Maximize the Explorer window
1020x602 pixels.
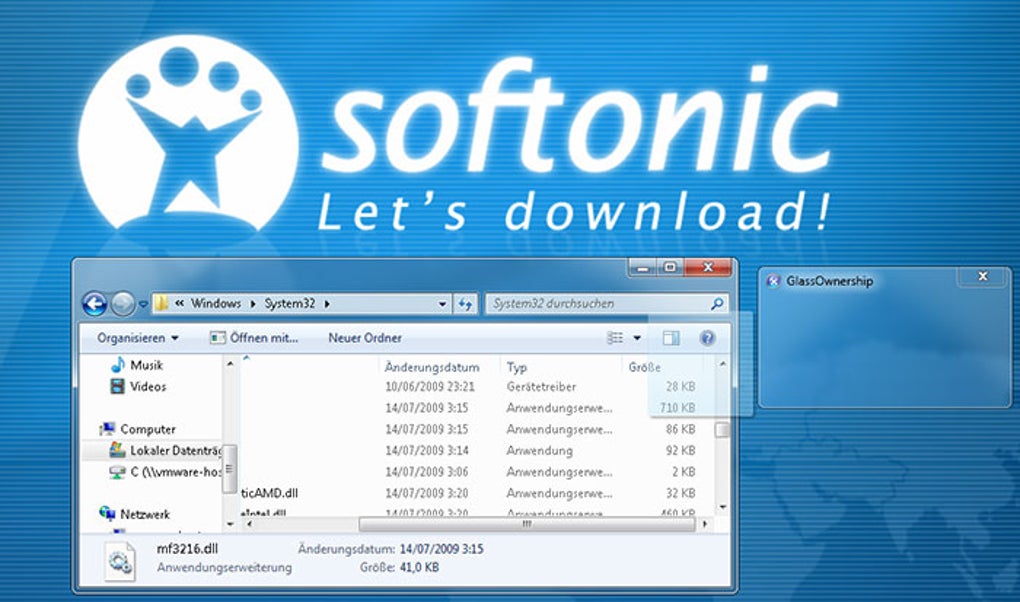670,267
